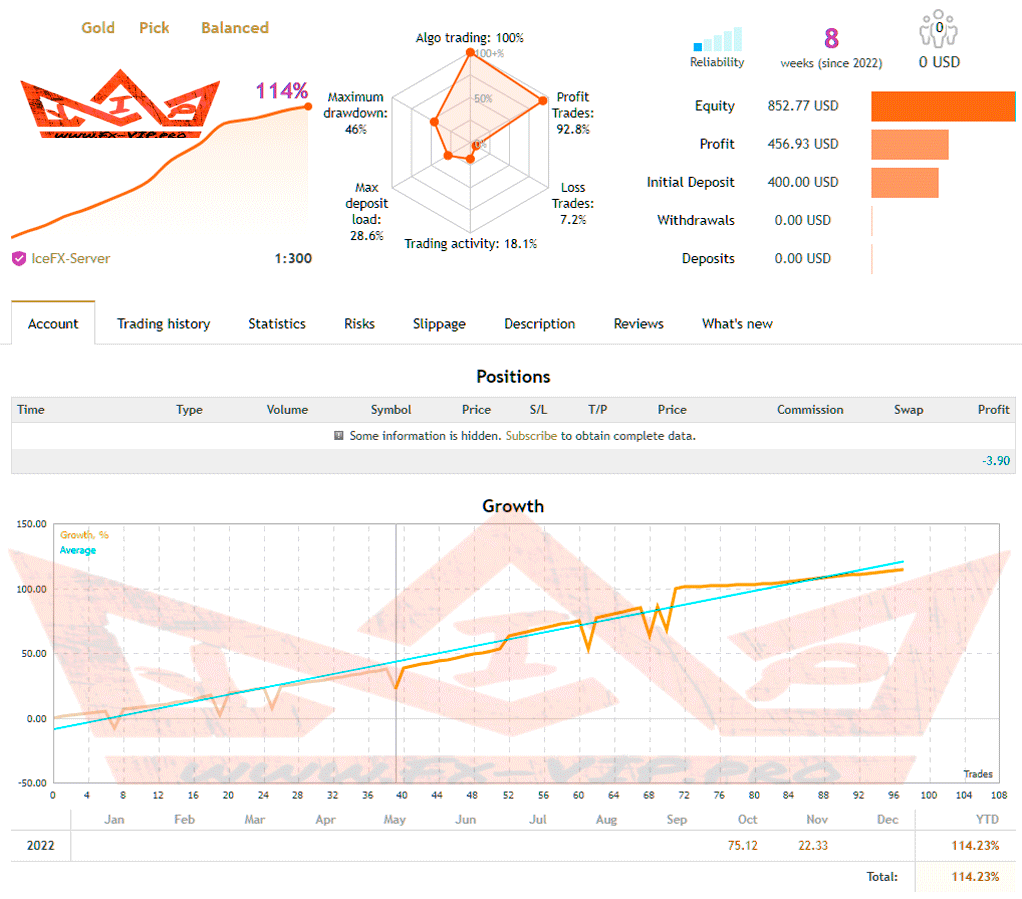Open the What's new tab
Viewport: 1022px width, 899px height.
[x=737, y=324]
